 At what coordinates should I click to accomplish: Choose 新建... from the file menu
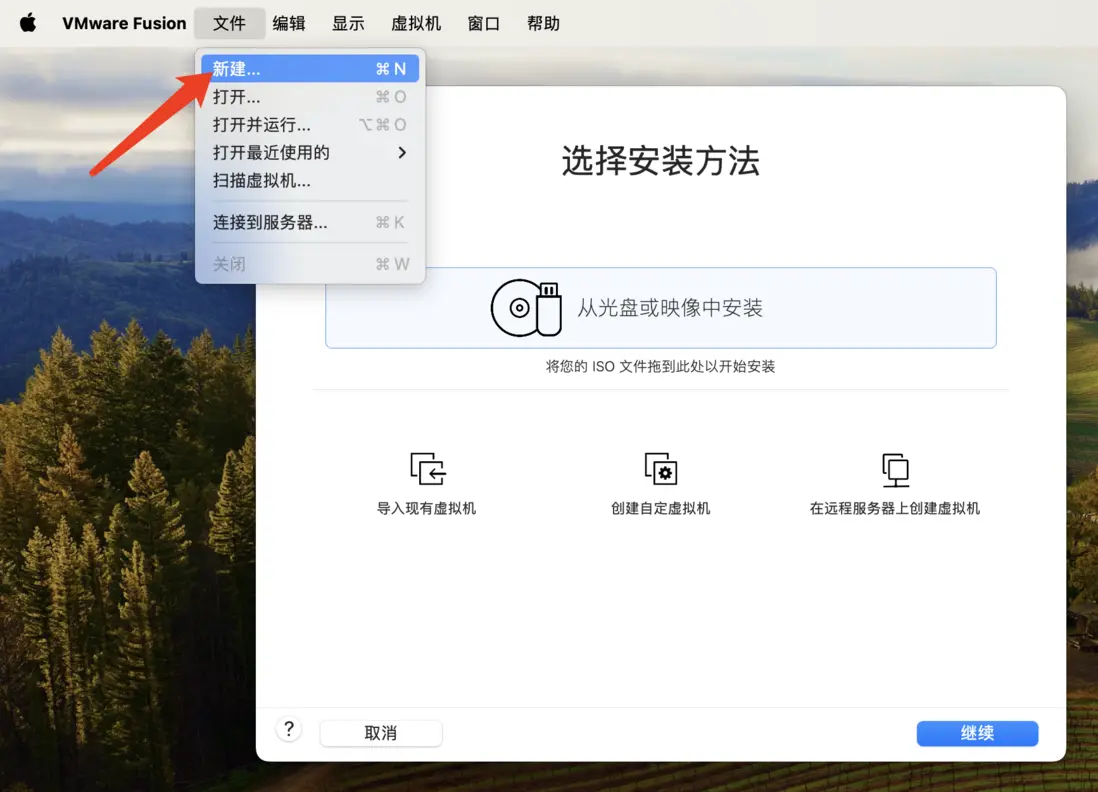click(x=310, y=69)
